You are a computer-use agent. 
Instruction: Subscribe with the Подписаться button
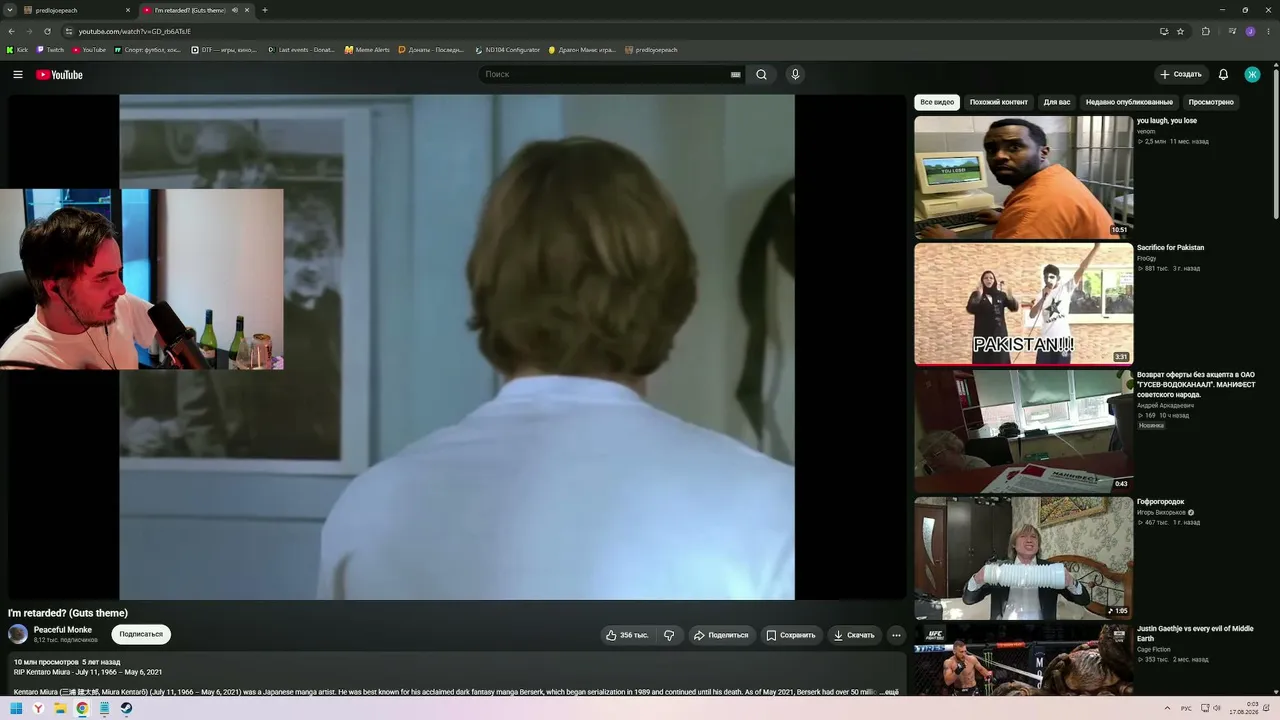pyautogui.click(x=141, y=634)
